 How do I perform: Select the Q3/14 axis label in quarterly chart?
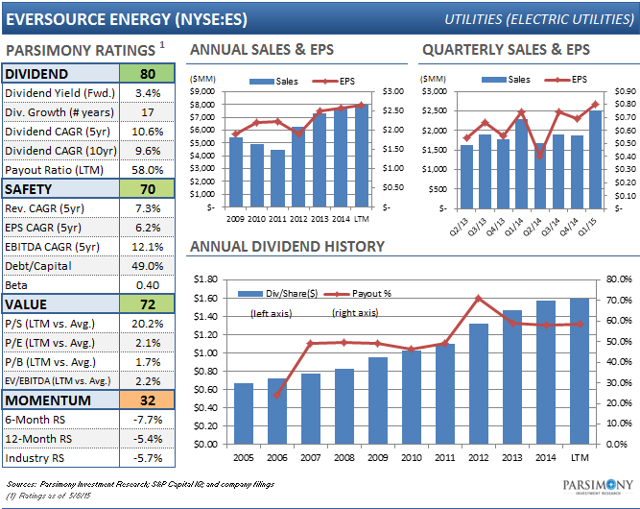[551, 227]
